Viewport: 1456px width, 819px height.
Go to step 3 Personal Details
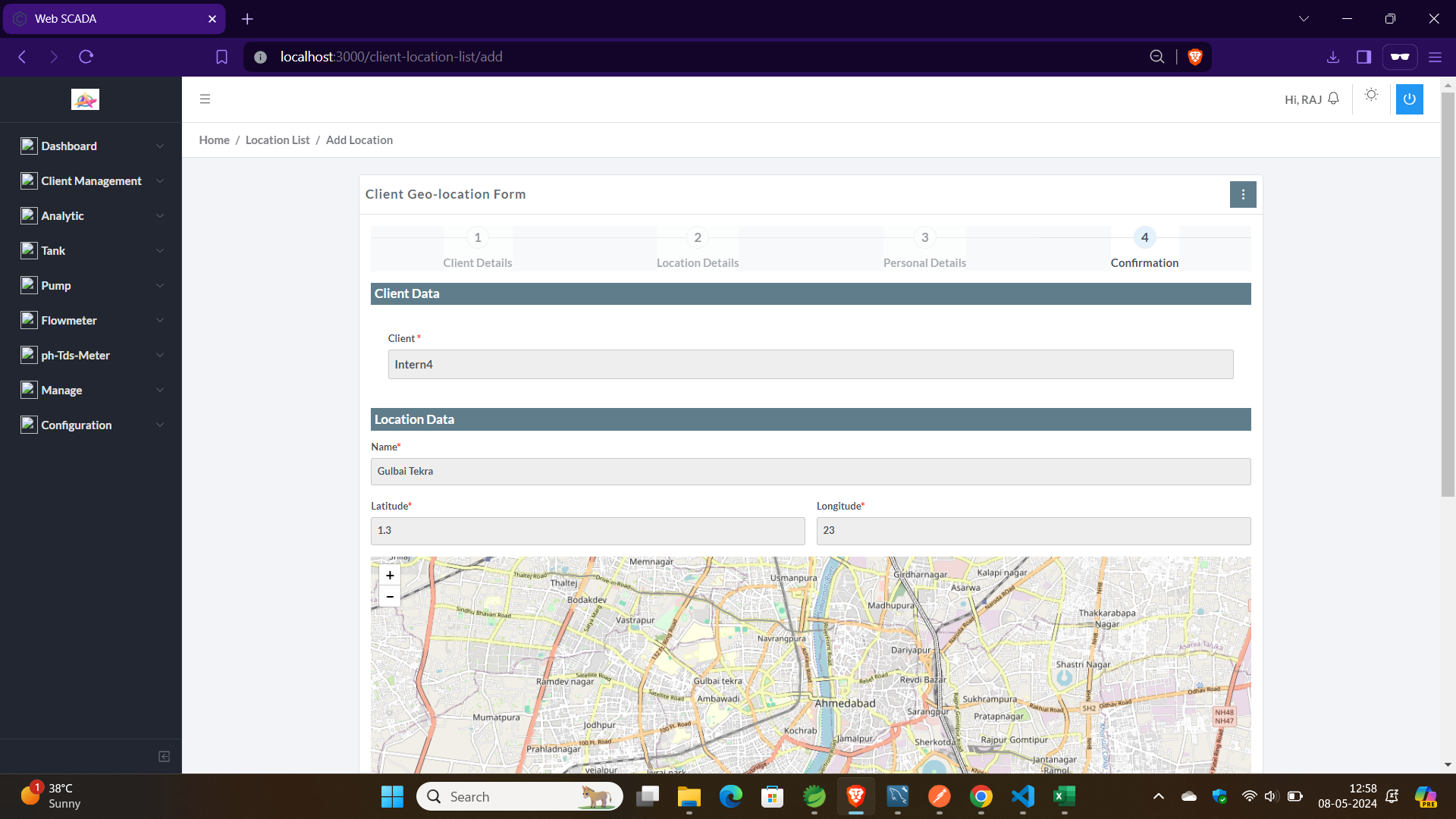point(924,238)
